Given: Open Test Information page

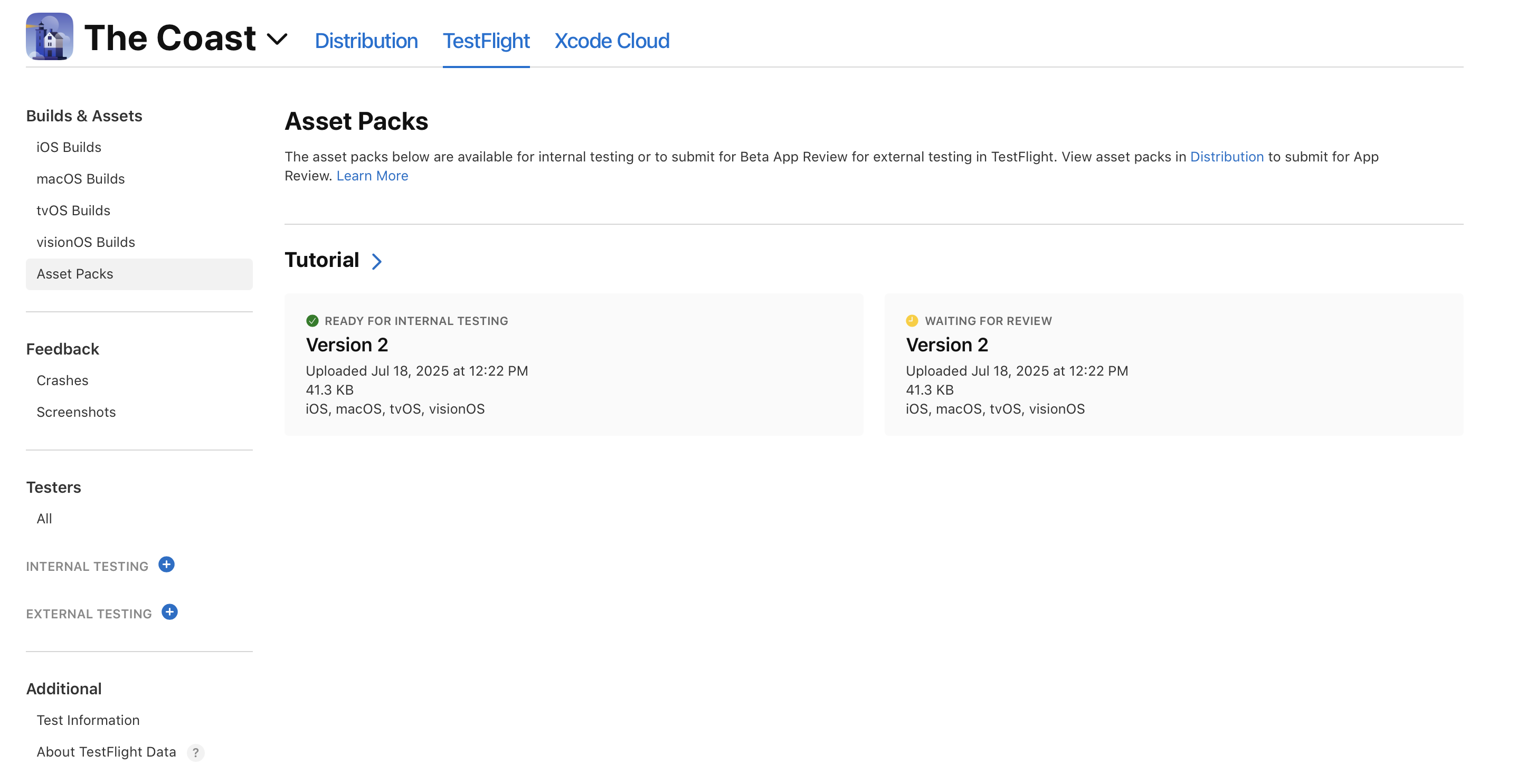Looking at the screenshot, I should 88,720.
